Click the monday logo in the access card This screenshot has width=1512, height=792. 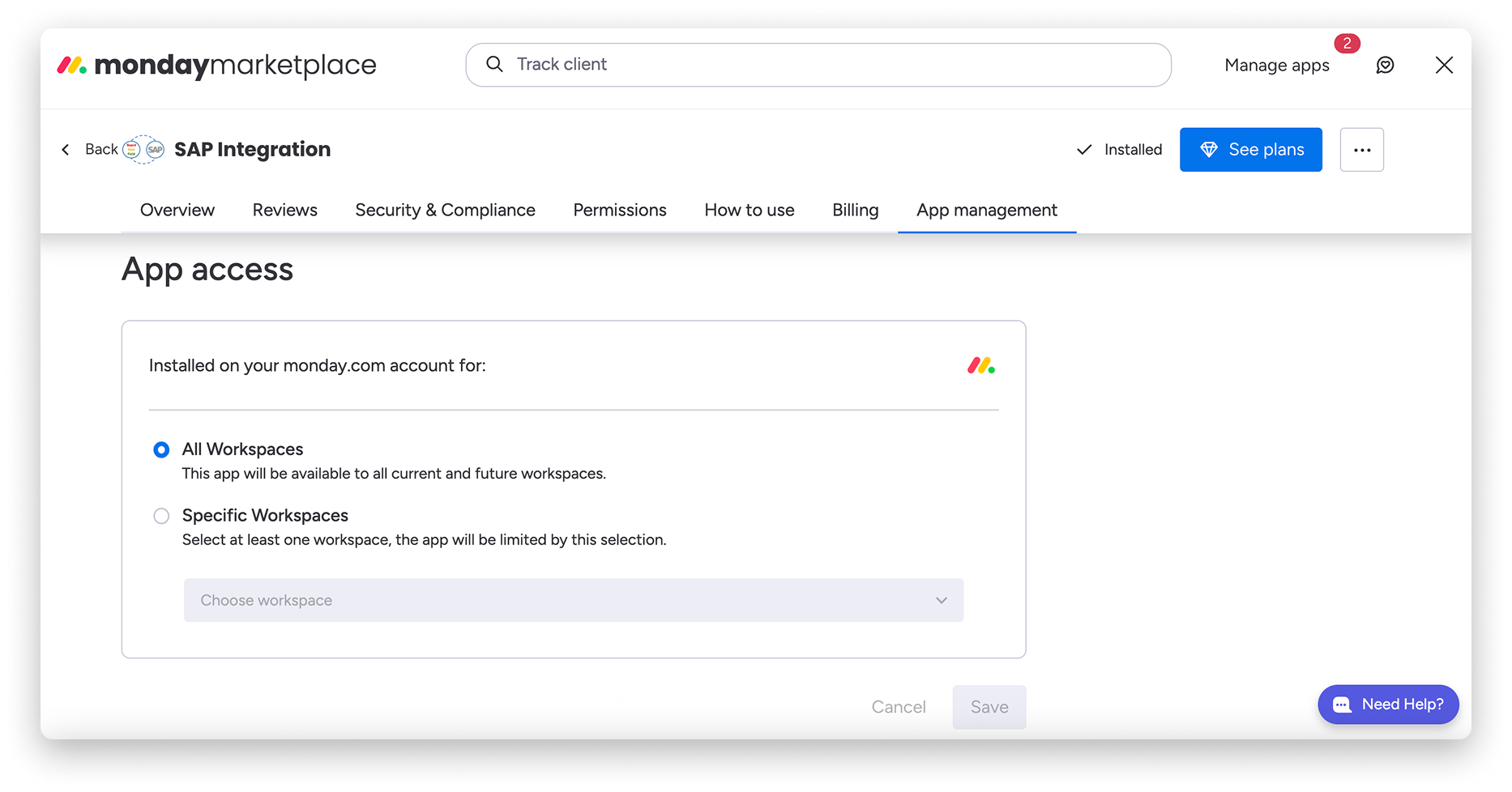981,366
